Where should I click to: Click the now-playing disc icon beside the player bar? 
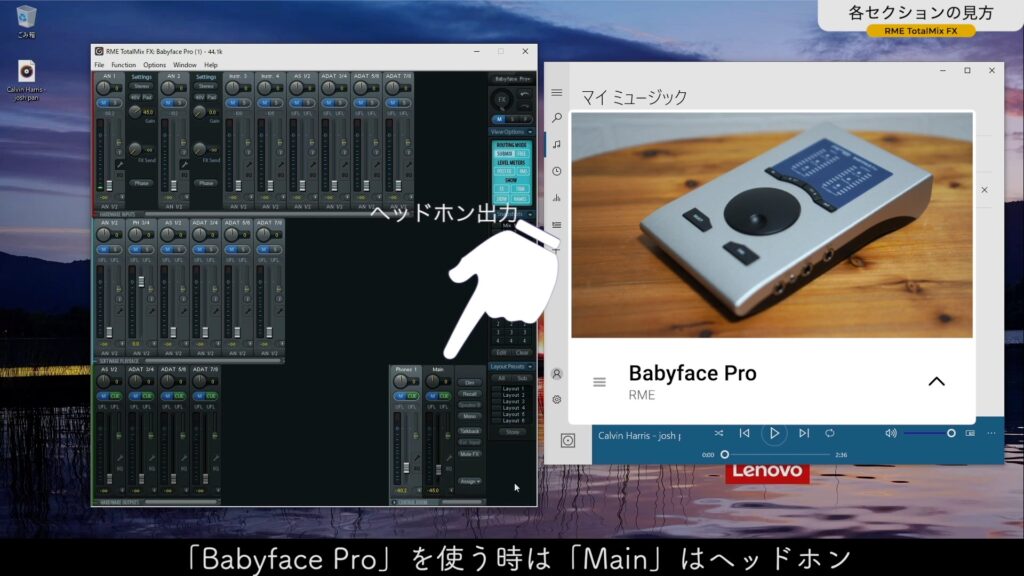coord(568,441)
